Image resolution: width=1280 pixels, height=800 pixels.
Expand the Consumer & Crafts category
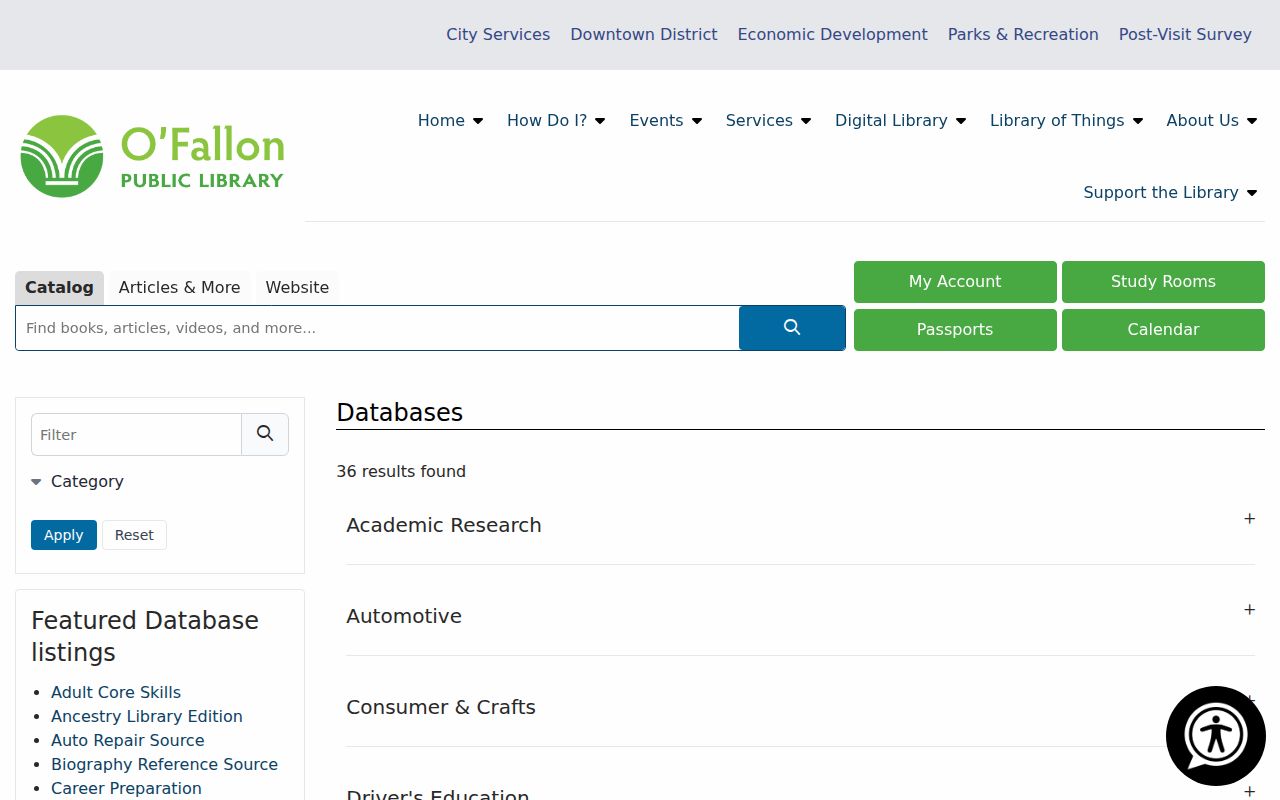click(800, 707)
